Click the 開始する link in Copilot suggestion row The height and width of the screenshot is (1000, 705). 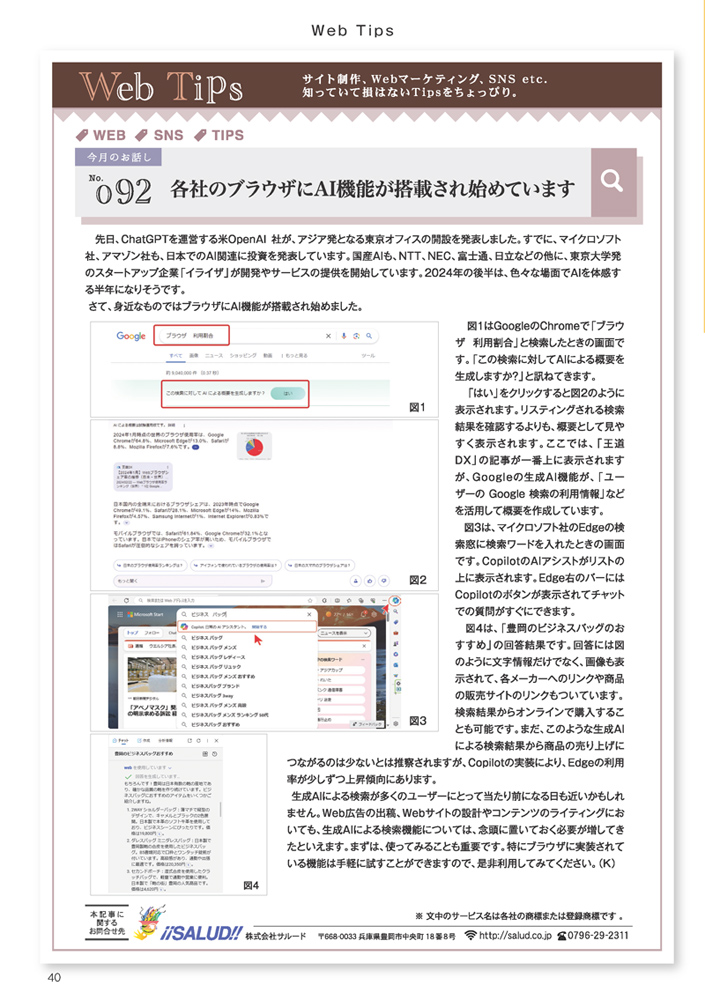click(x=259, y=627)
